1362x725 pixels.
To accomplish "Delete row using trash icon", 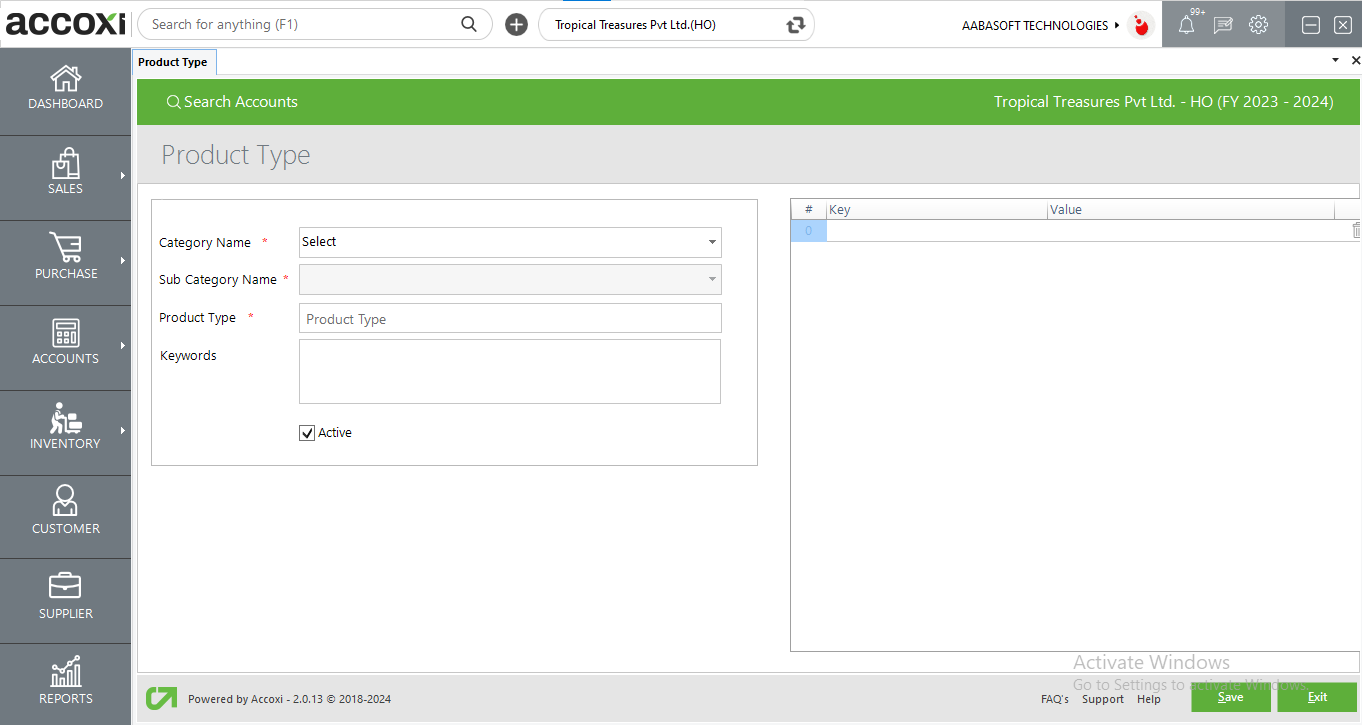I will (x=1356, y=231).
